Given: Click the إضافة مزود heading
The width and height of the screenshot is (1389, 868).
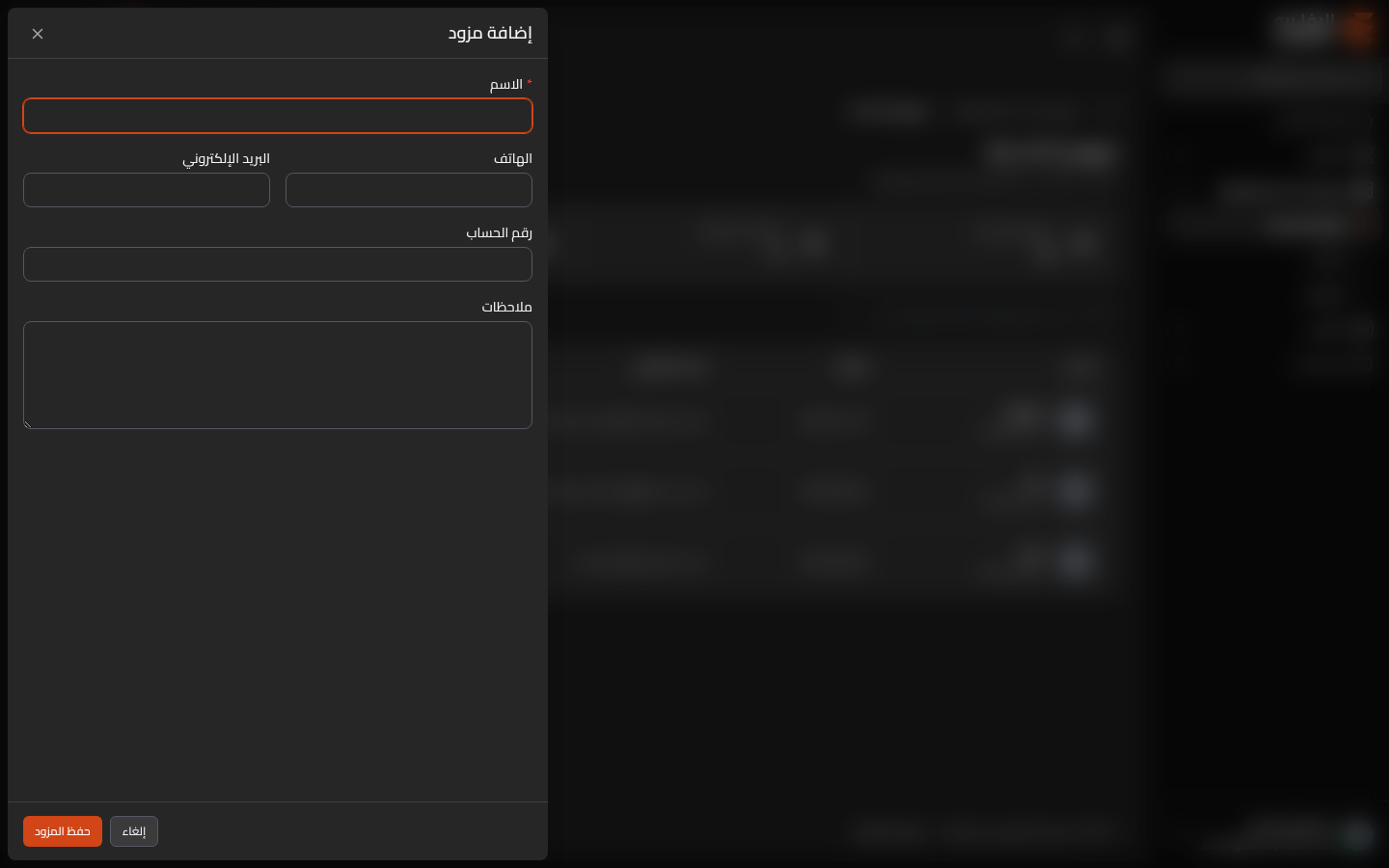Looking at the screenshot, I should coord(490,33).
